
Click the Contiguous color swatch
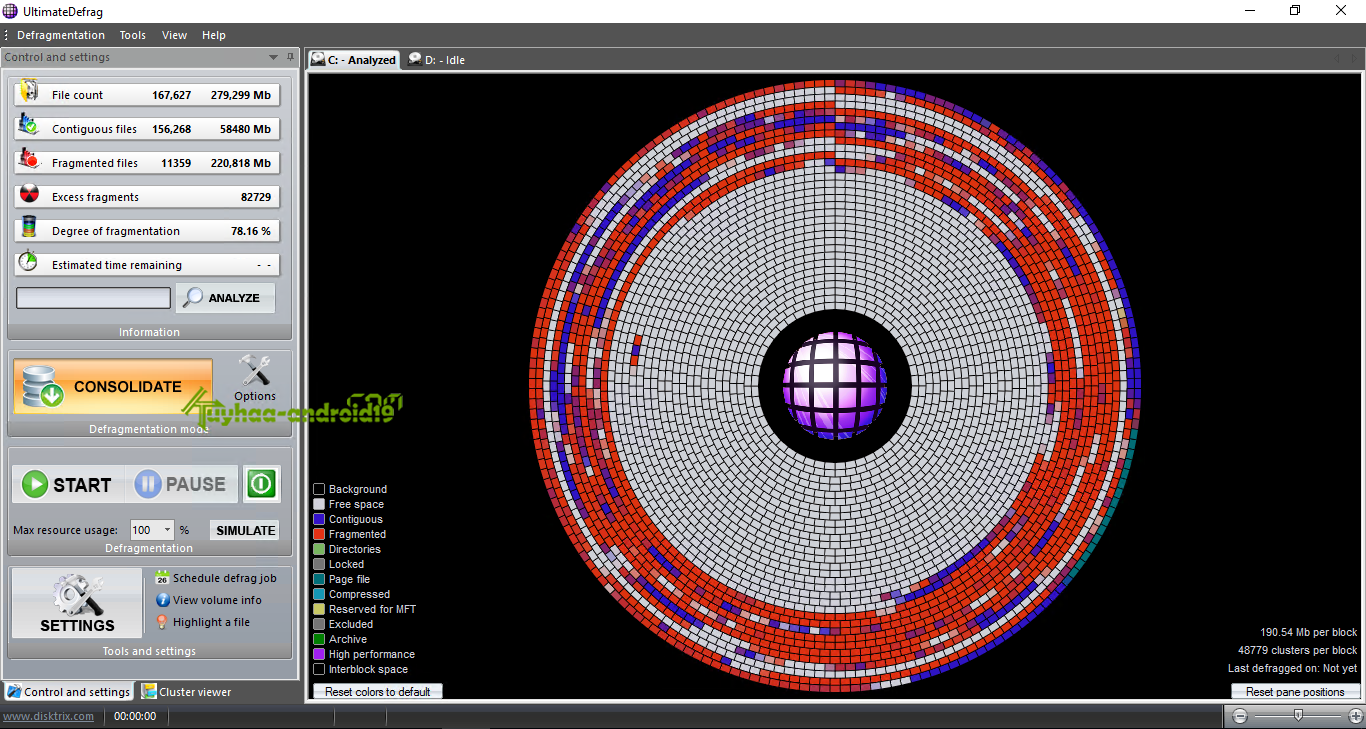click(319, 519)
